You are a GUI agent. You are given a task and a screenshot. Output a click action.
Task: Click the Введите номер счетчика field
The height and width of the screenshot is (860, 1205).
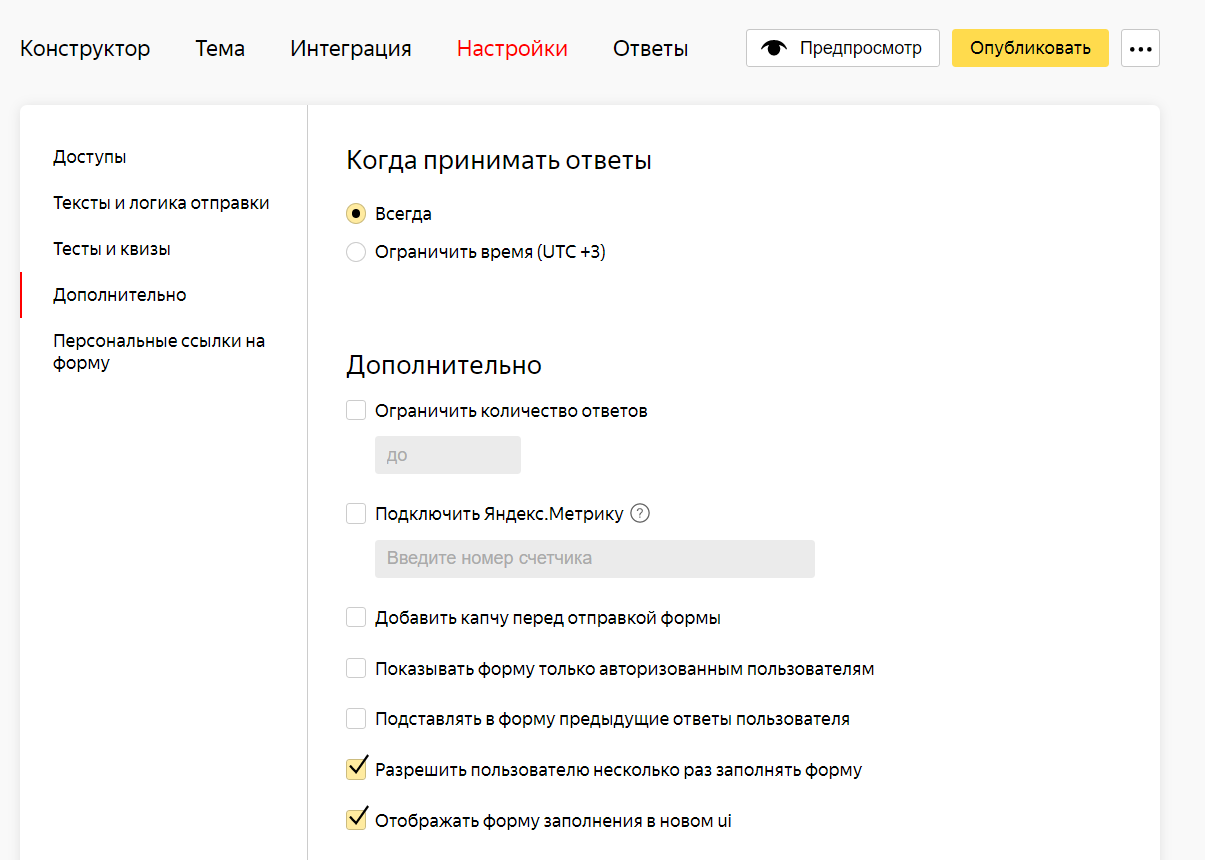[x=594, y=559]
